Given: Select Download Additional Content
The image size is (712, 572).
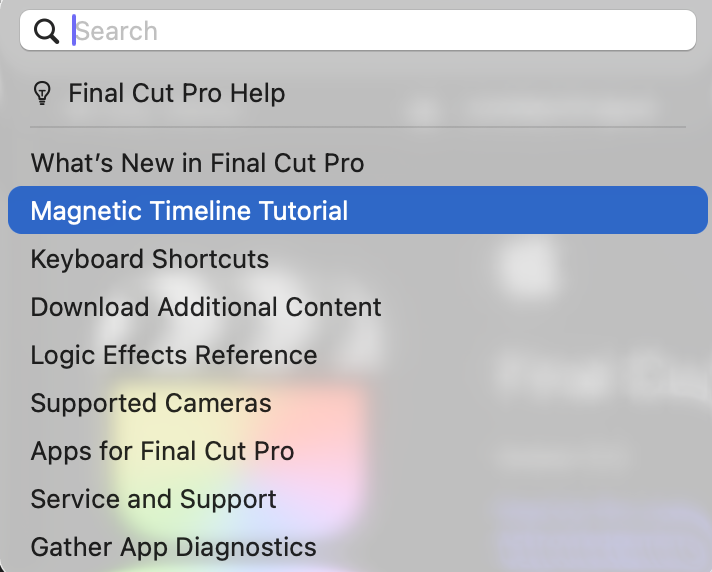Looking at the screenshot, I should pyautogui.click(x=206, y=307).
